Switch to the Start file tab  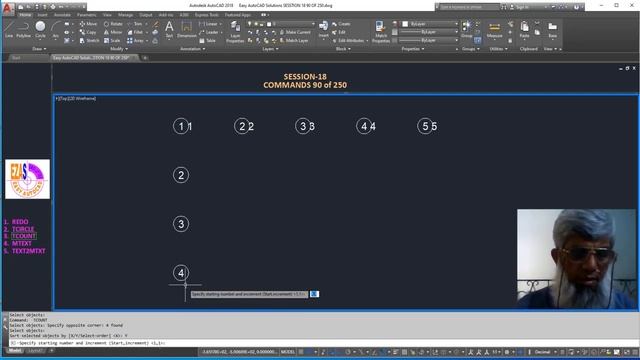pos(16,58)
